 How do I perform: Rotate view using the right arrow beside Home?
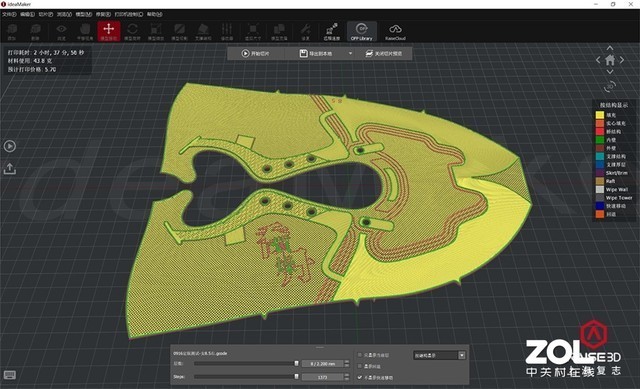pyautogui.click(x=622, y=60)
